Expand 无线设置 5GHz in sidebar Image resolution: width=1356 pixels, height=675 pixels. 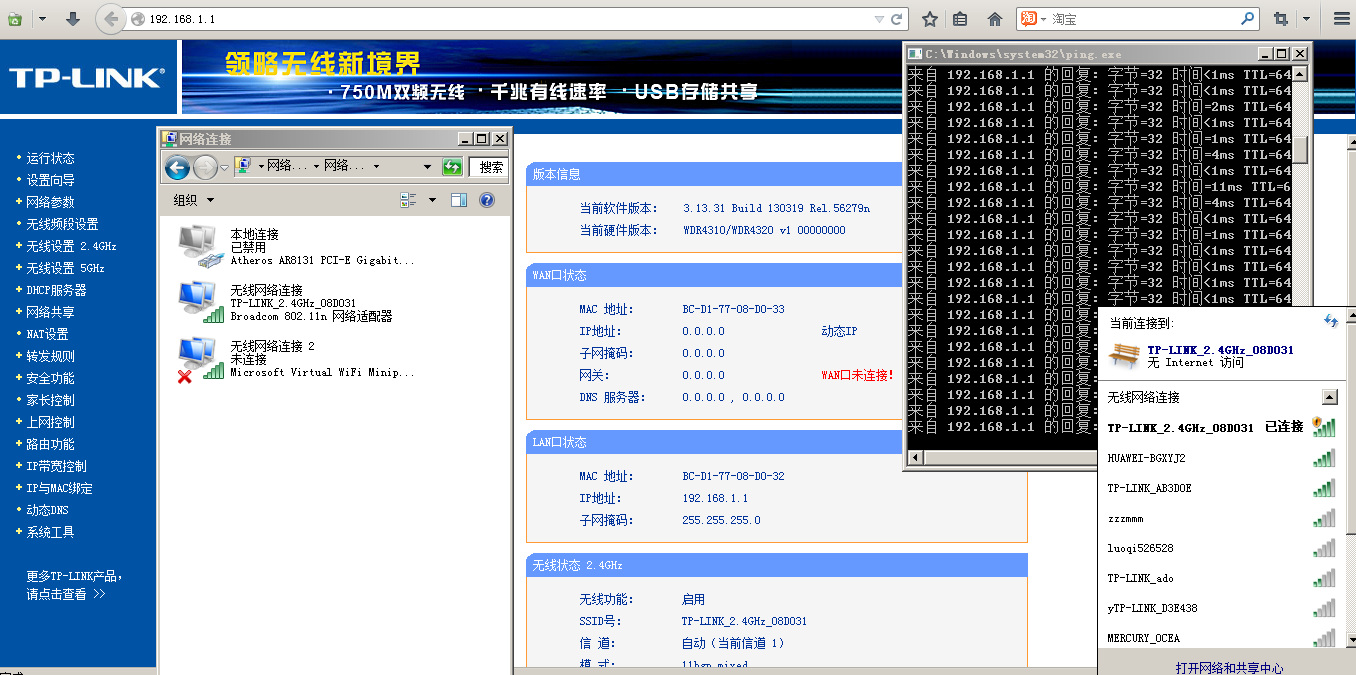(65, 268)
